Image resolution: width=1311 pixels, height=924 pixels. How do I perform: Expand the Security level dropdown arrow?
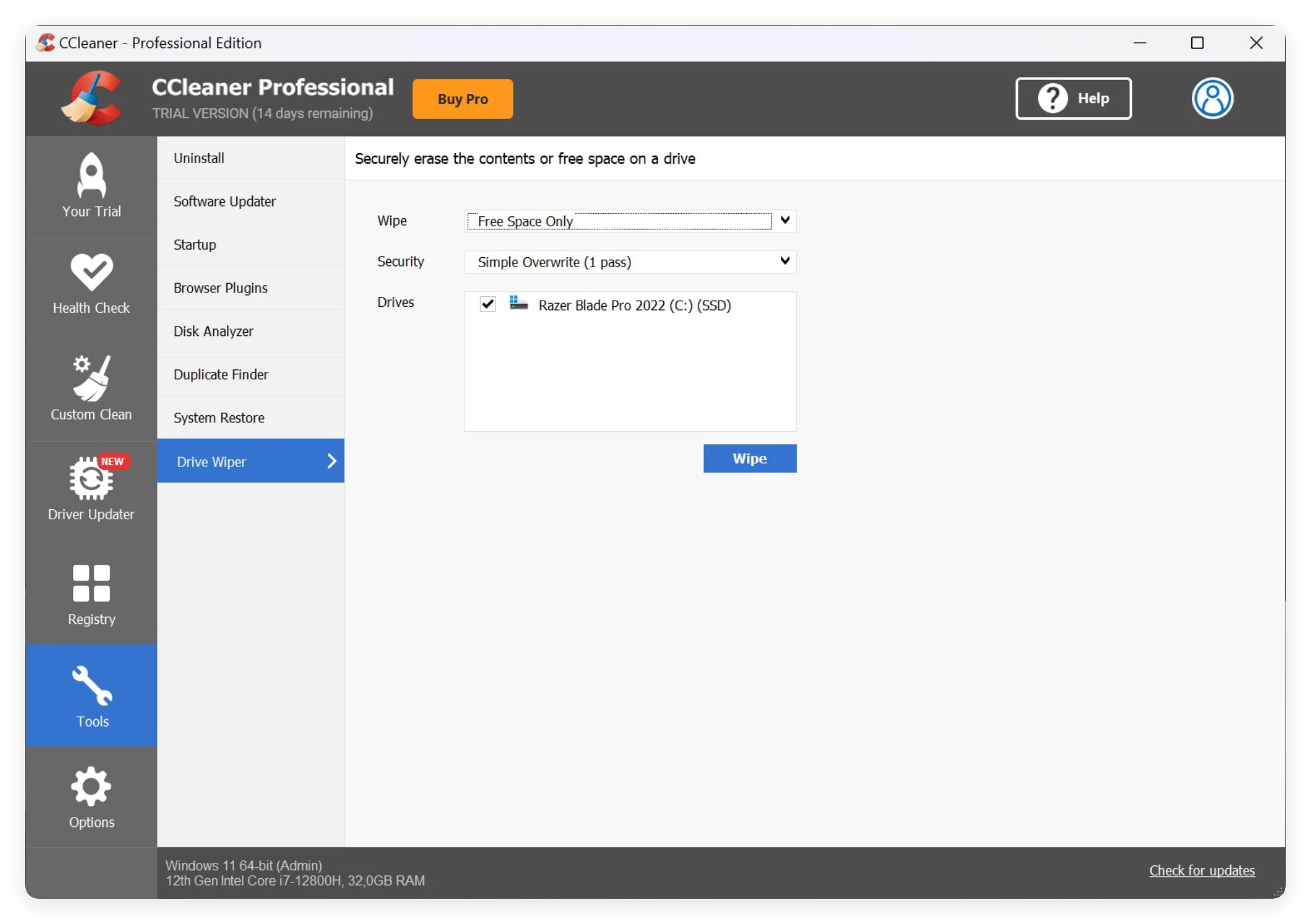point(785,261)
